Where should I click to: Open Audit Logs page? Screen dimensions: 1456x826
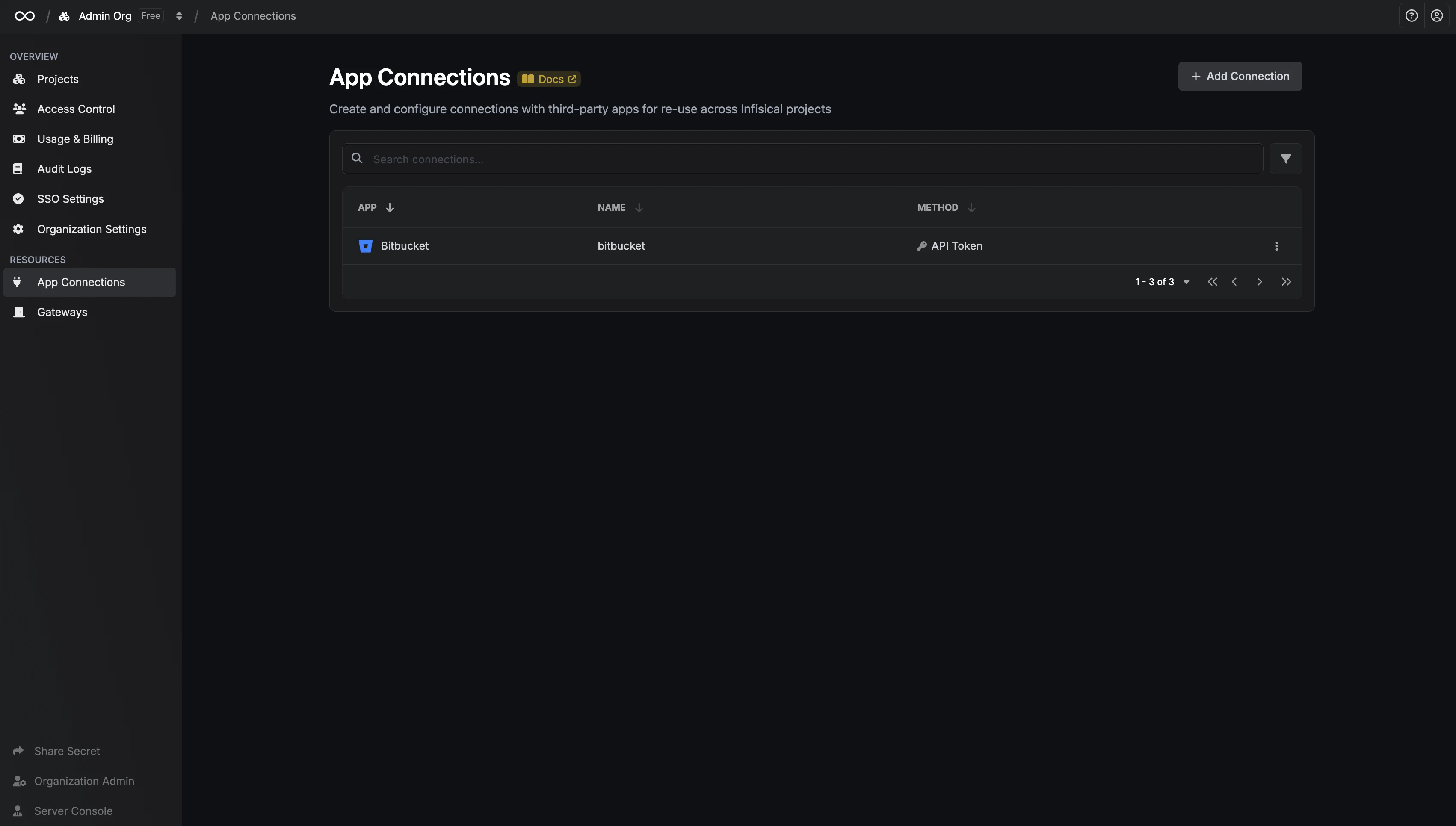click(x=90, y=169)
